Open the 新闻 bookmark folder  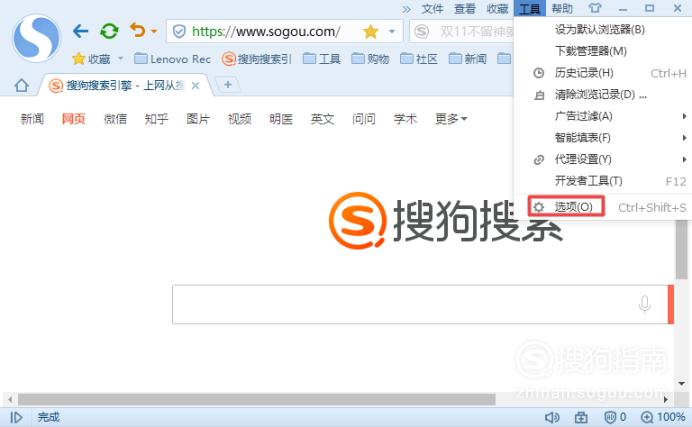pyautogui.click(x=467, y=59)
